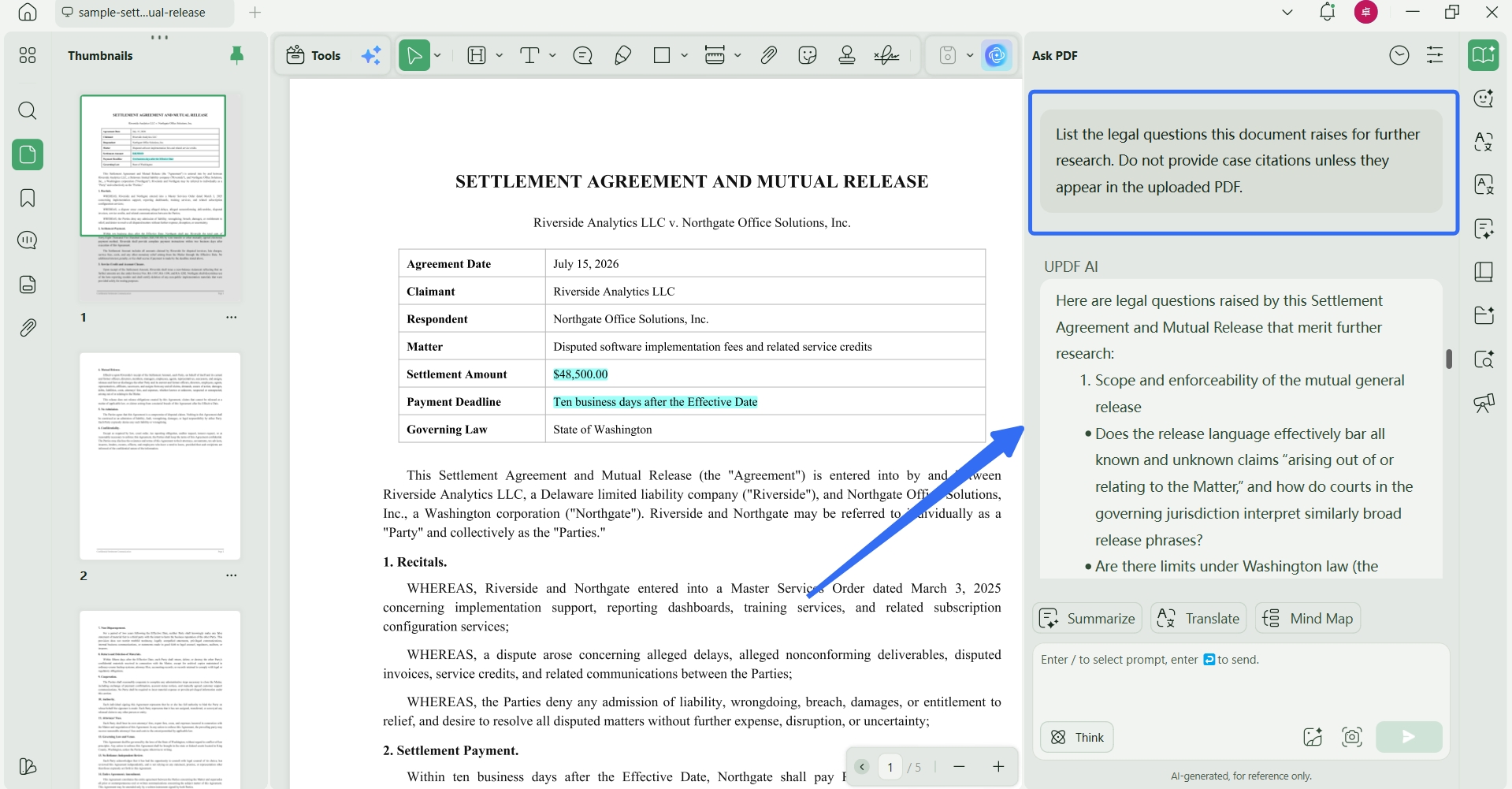
Task: Click the AI chat scrollbar handle
Action: point(1449,359)
